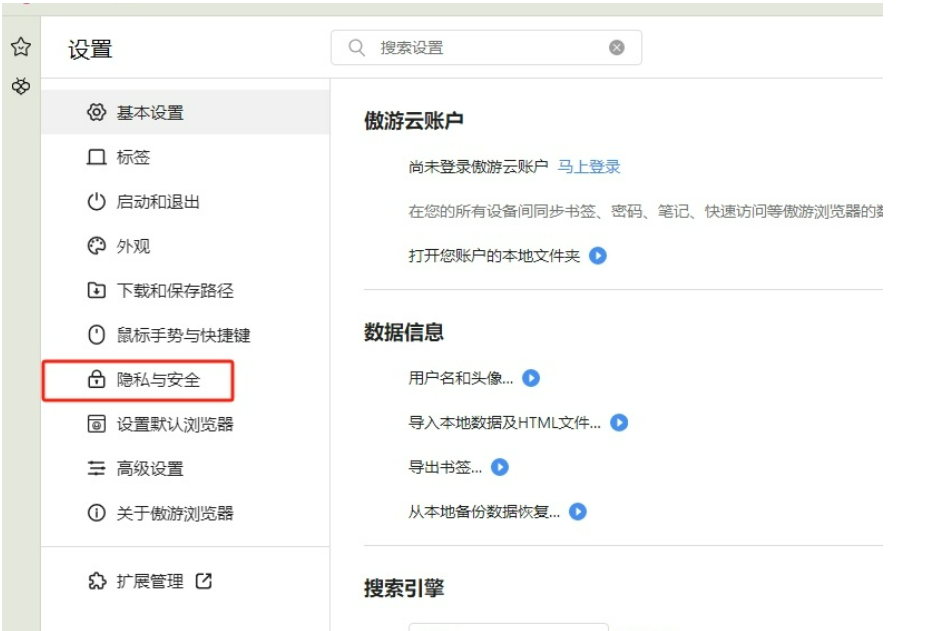Click the palette icon beside 外观
Screen dimensions: 939x631
(x=96, y=246)
